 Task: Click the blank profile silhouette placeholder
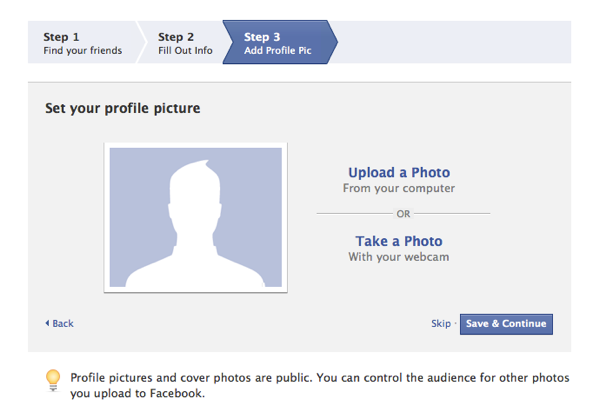[x=196, y=219]
